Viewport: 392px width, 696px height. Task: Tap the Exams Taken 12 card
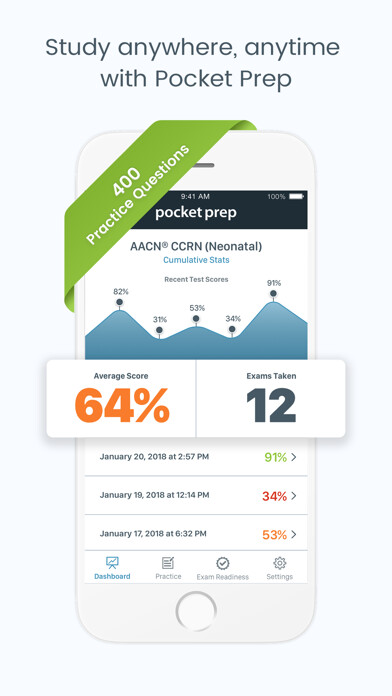click(271, 399)
